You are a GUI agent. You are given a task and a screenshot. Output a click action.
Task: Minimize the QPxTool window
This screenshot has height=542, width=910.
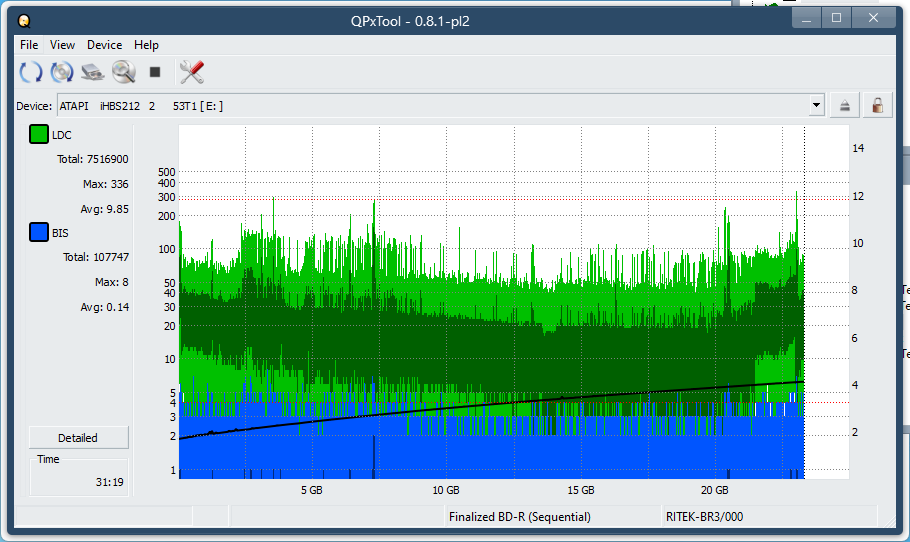point(806,19)
